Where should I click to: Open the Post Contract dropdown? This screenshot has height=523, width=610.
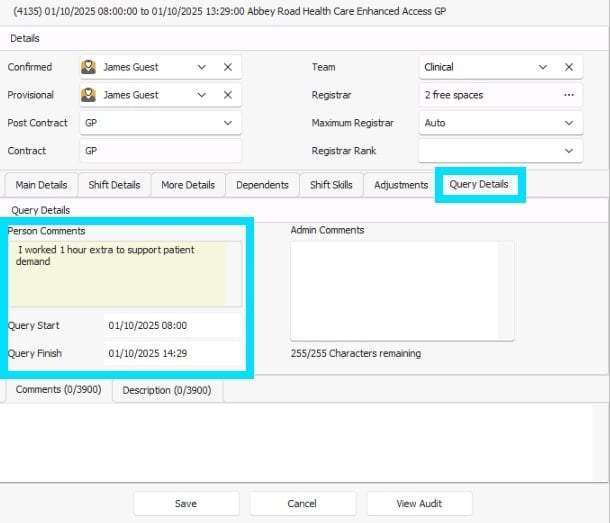click(228, 123)
